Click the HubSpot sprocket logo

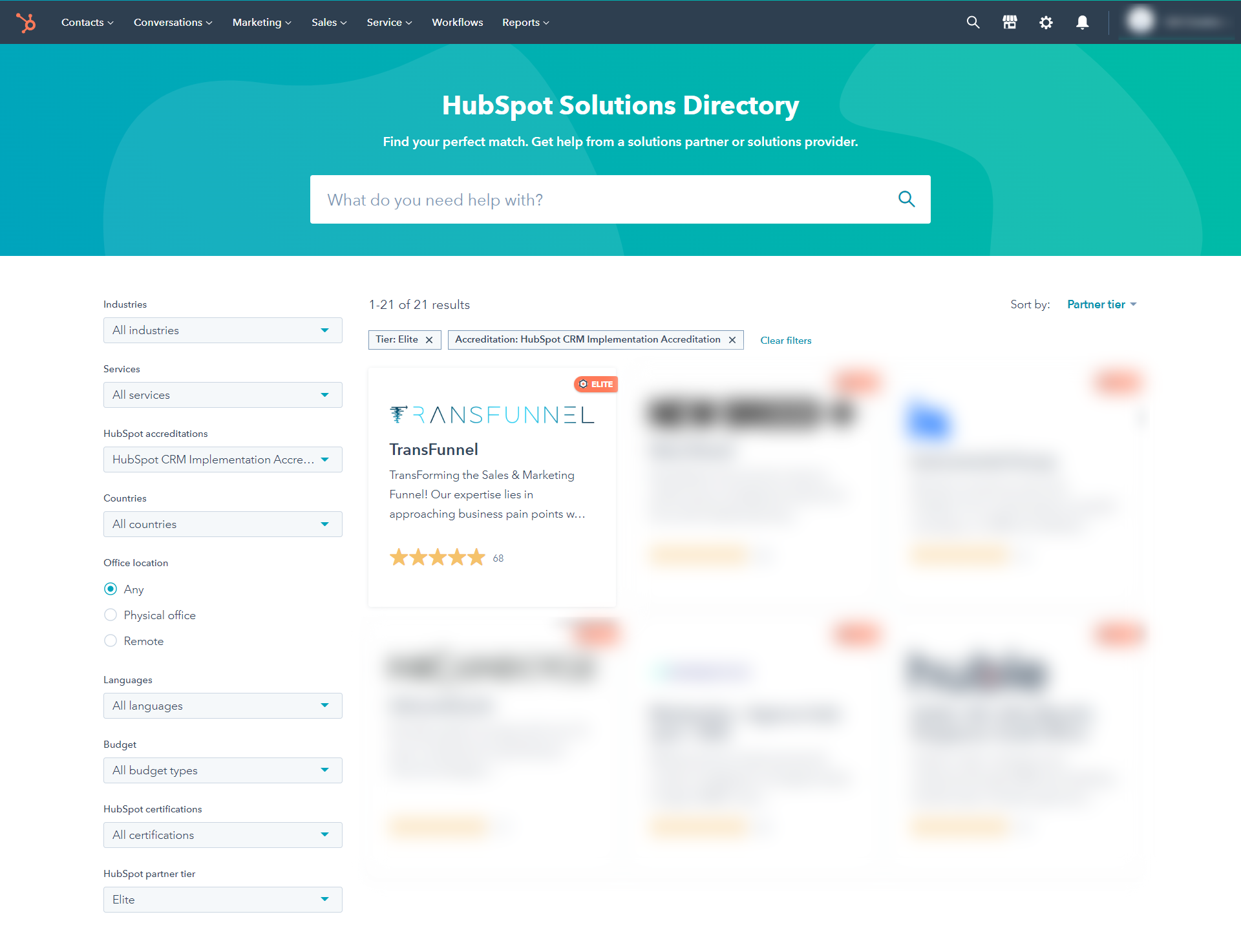tap(26, 23)
